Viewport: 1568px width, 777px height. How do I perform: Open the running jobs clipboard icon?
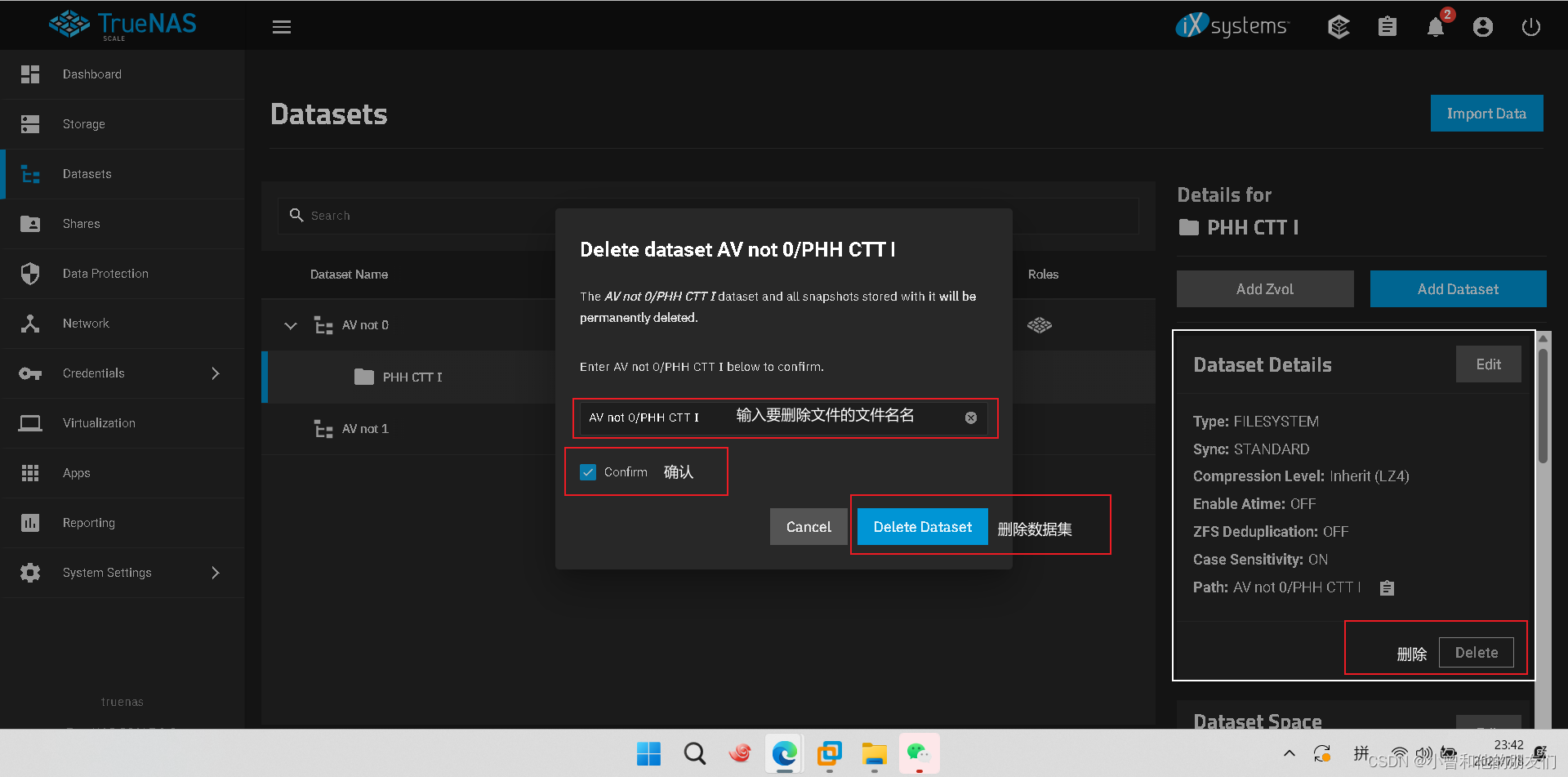pos(1387,26)
